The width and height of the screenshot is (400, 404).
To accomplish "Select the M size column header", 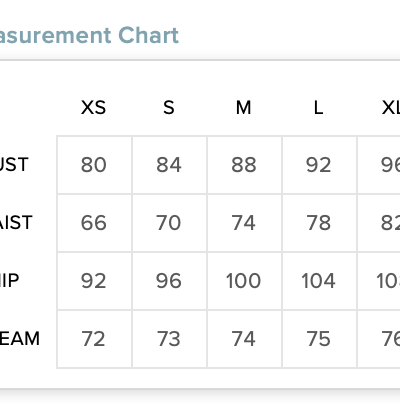I will click(244, 108).
